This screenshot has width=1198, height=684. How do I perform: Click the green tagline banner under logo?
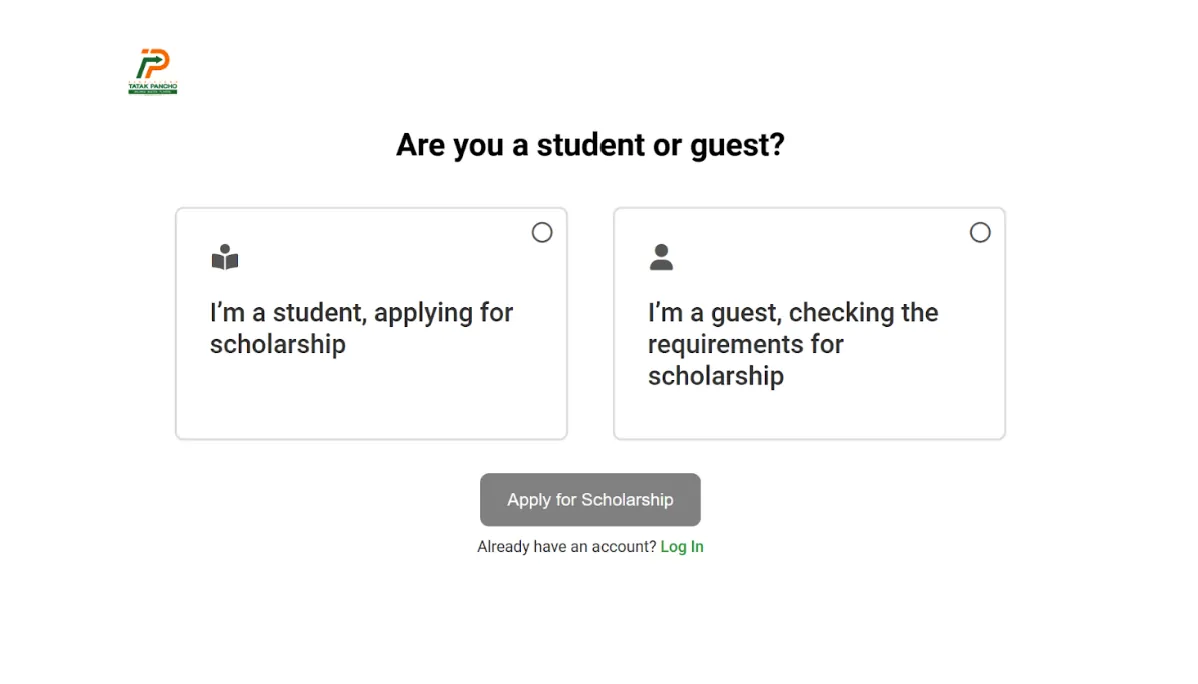153,92
